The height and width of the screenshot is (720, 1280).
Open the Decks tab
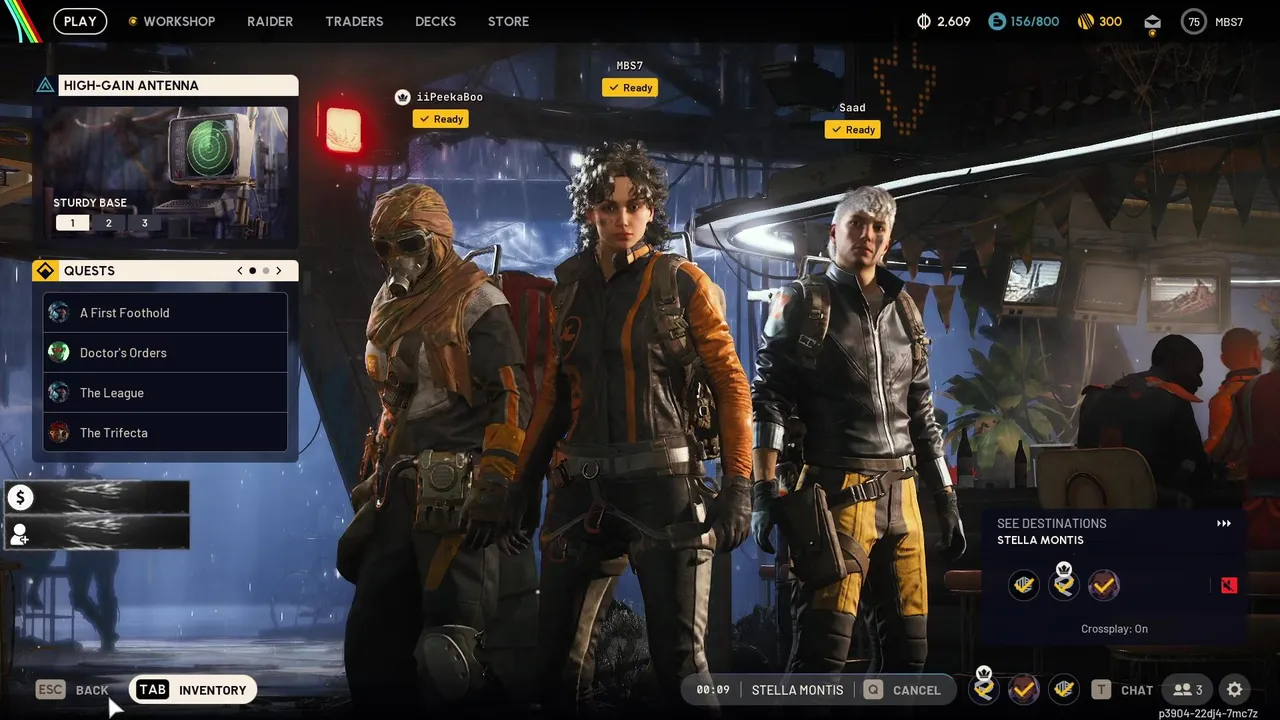pyautogui.click(x=435, y=21)
